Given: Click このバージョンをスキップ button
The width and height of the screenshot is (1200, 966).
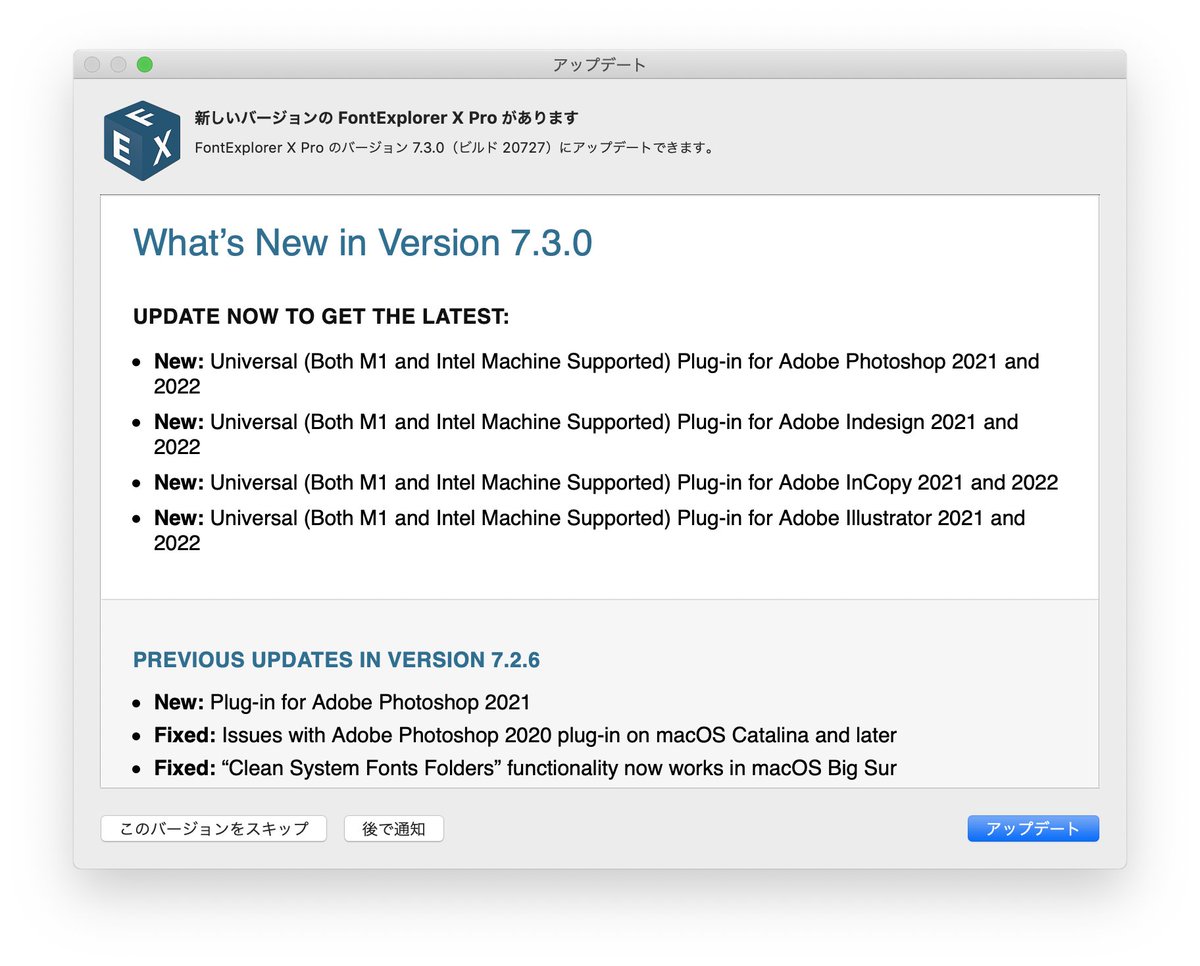Looking at the screenshot, I should click(214, 829).
